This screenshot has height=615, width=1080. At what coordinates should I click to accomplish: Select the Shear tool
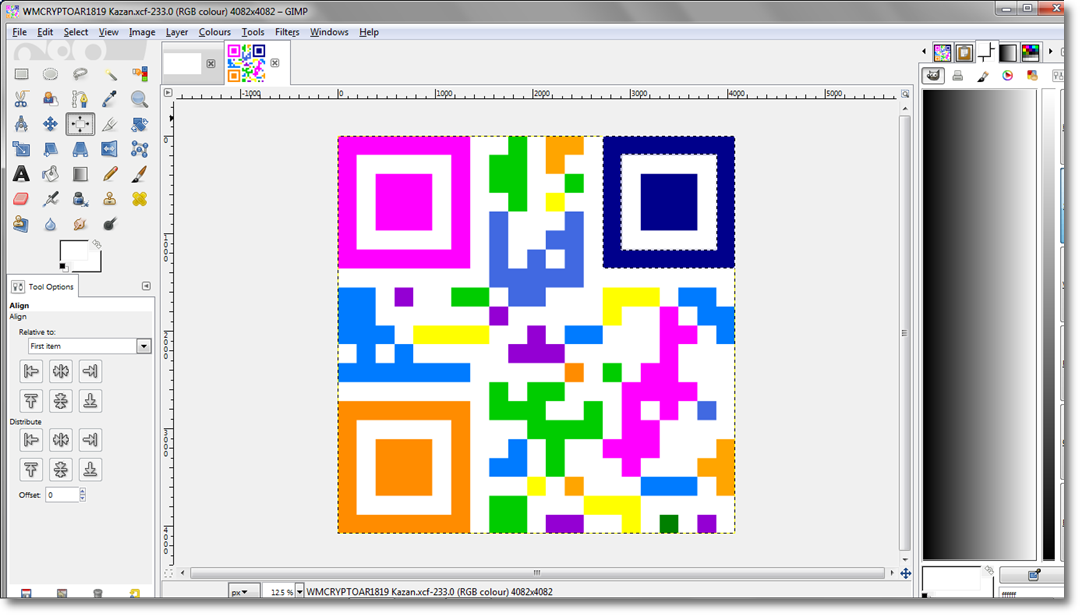tap(50, 149)
